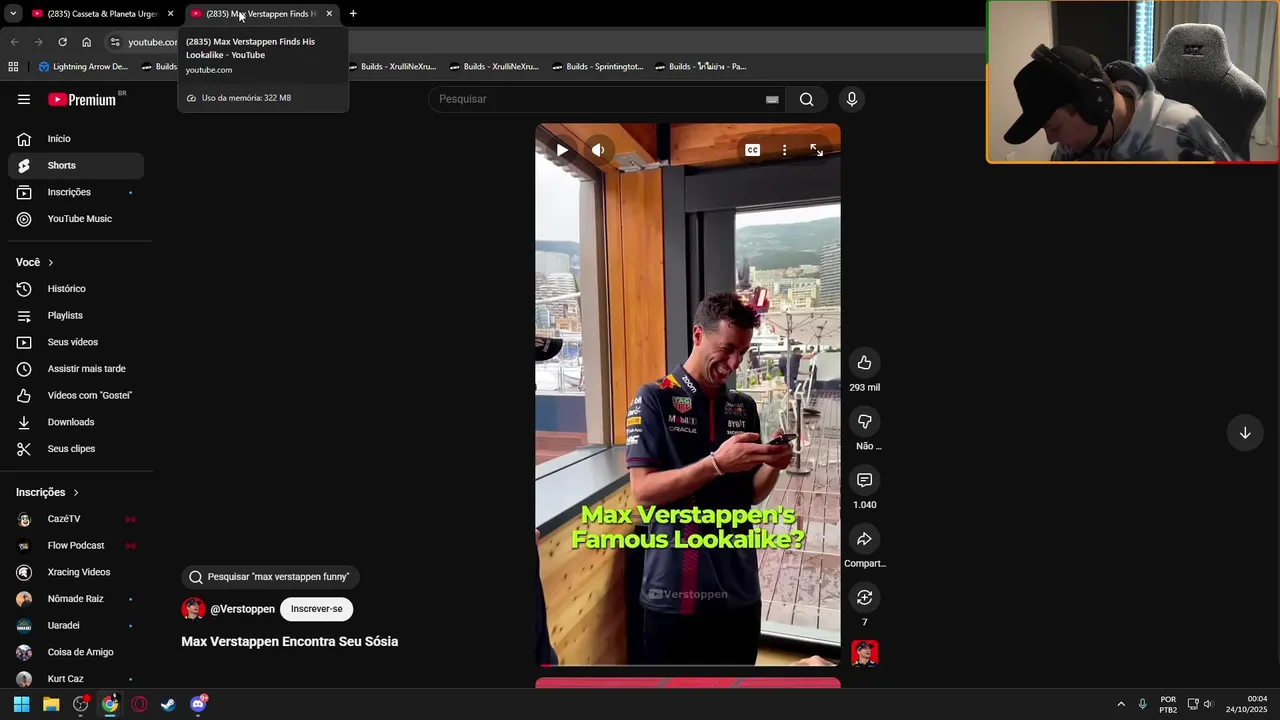The height and width of the screenshot is (720, 1280).
Task: Reload the current page
Action: point(62,42)
